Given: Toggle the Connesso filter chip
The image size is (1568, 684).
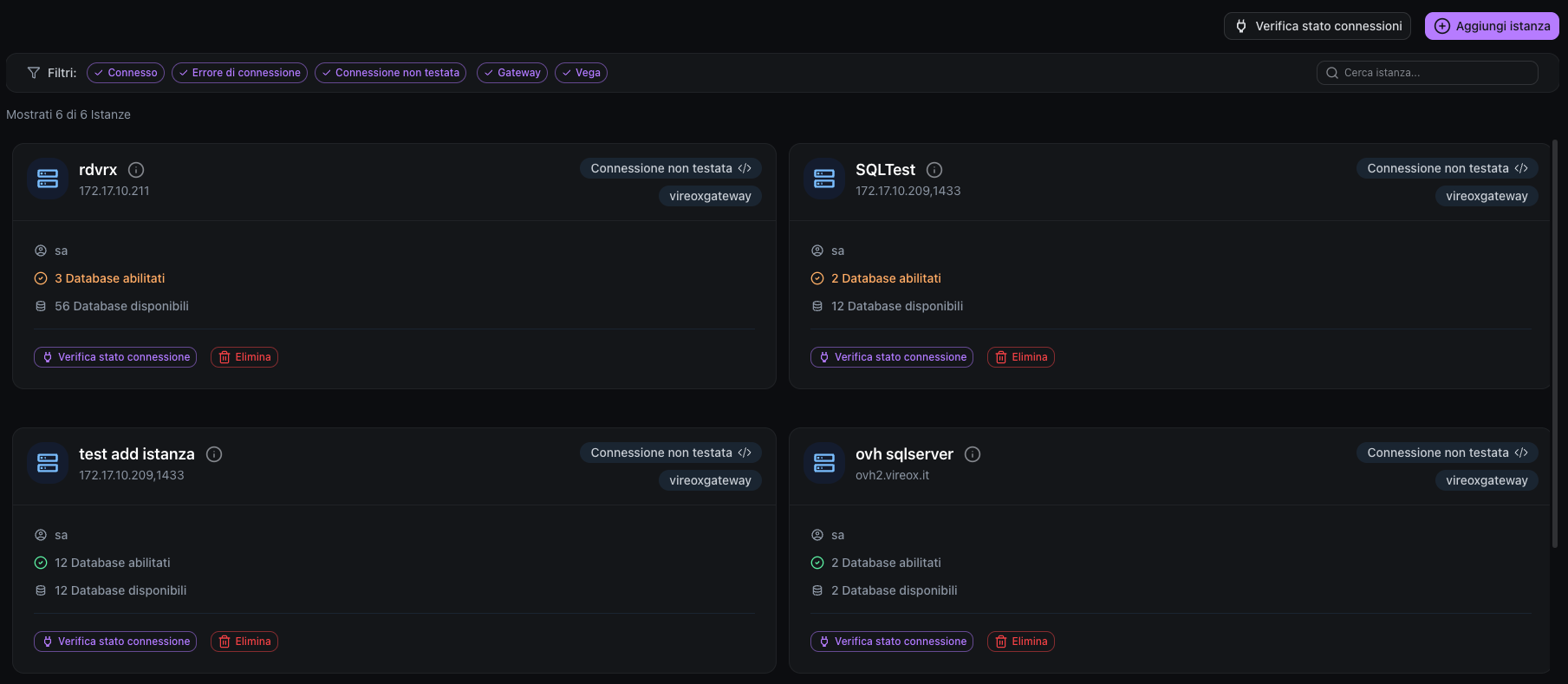Looking at the screenshot, I should click(126, 73).
